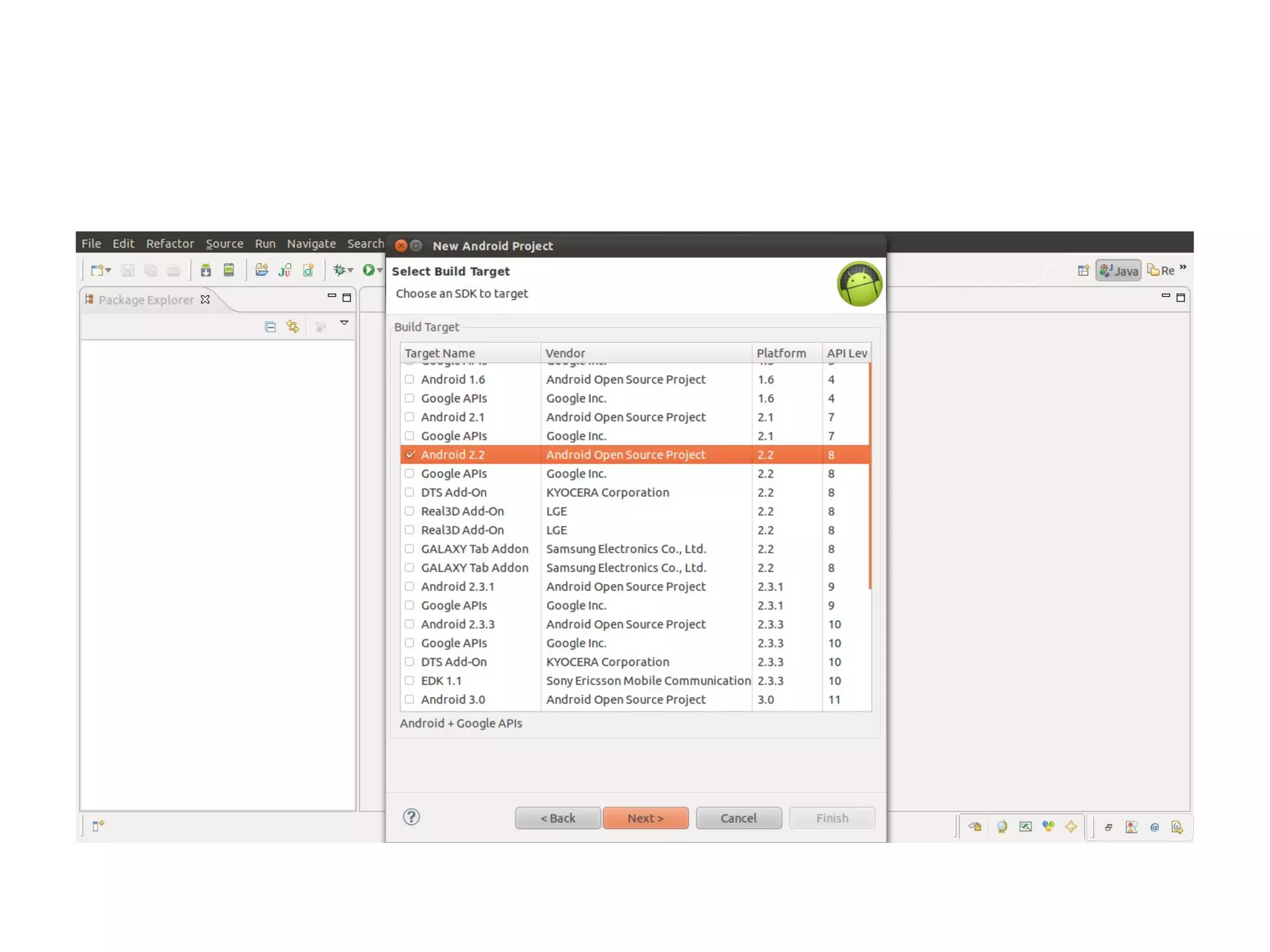Image resolution: width=1270 pixels, height=952 pixels.
Task: Open the Debug button dropdown arrow
Action: (x=351, y=270)
